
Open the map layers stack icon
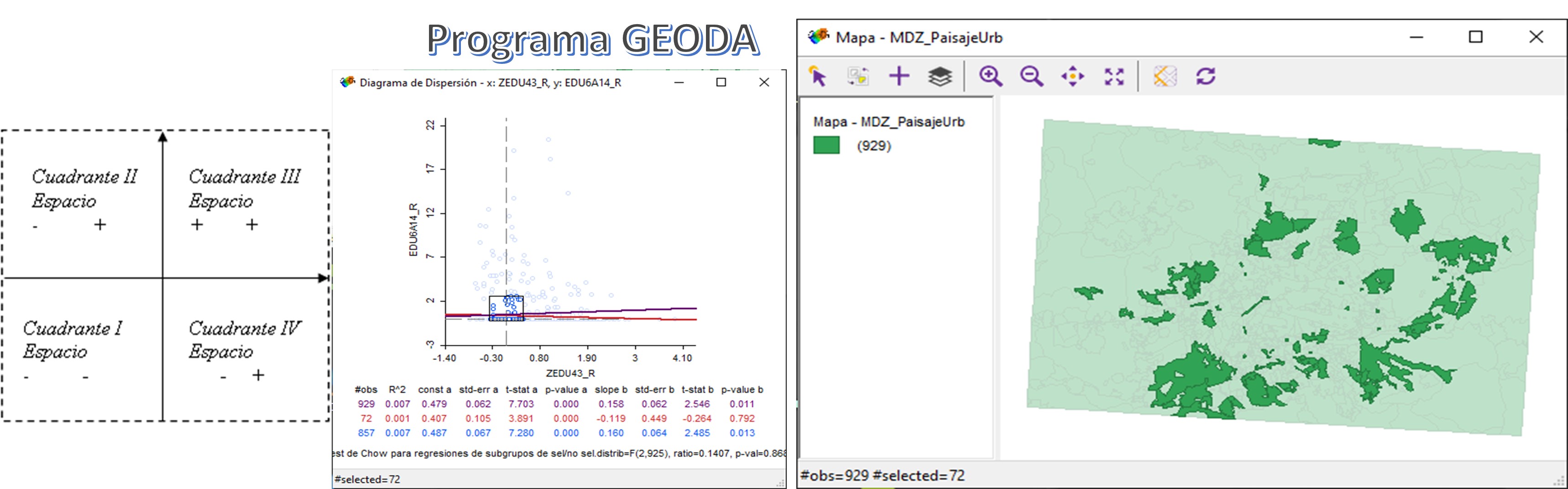click(x=940, y=77)
